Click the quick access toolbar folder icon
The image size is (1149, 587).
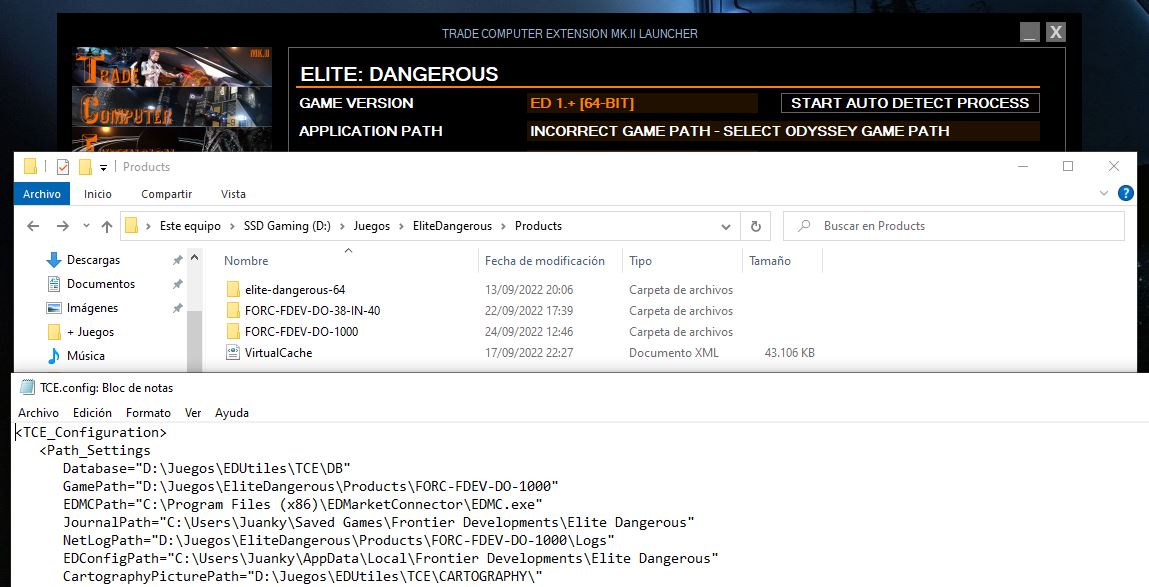31,167
